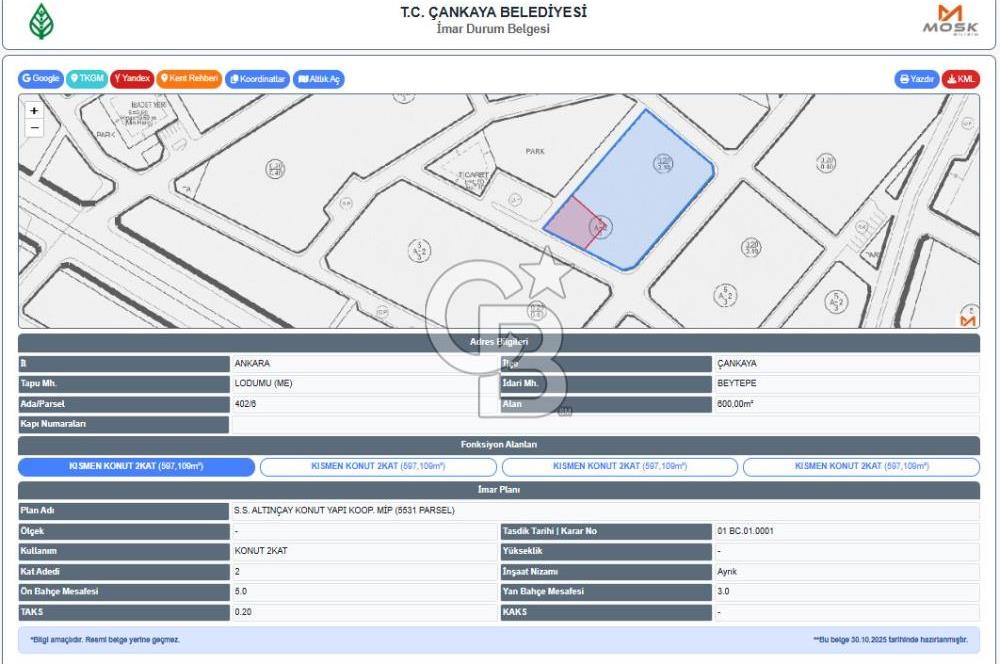Click the PARK area on the map
Screen dimensions: 1000x664
coord(535,151)
